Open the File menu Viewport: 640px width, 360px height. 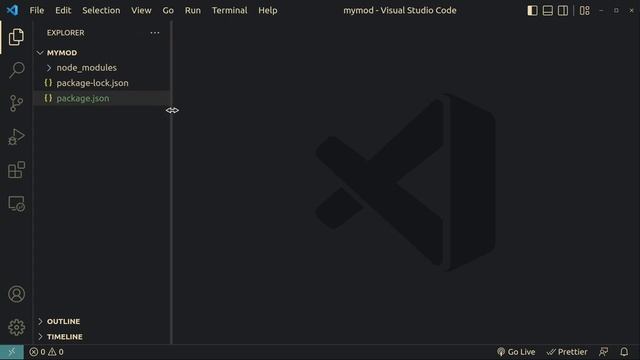pos(37,10)
